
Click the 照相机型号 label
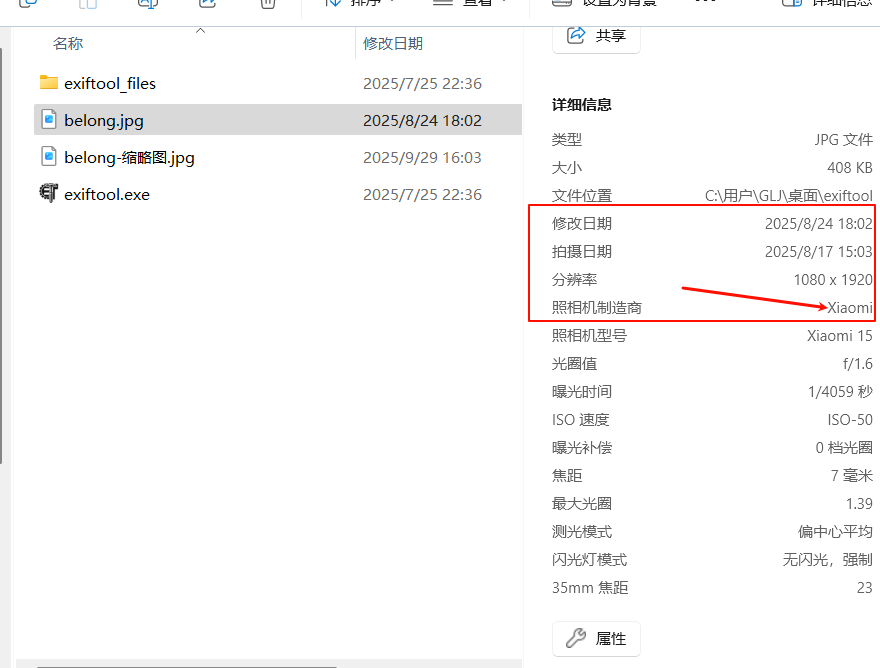coord(589,336)
